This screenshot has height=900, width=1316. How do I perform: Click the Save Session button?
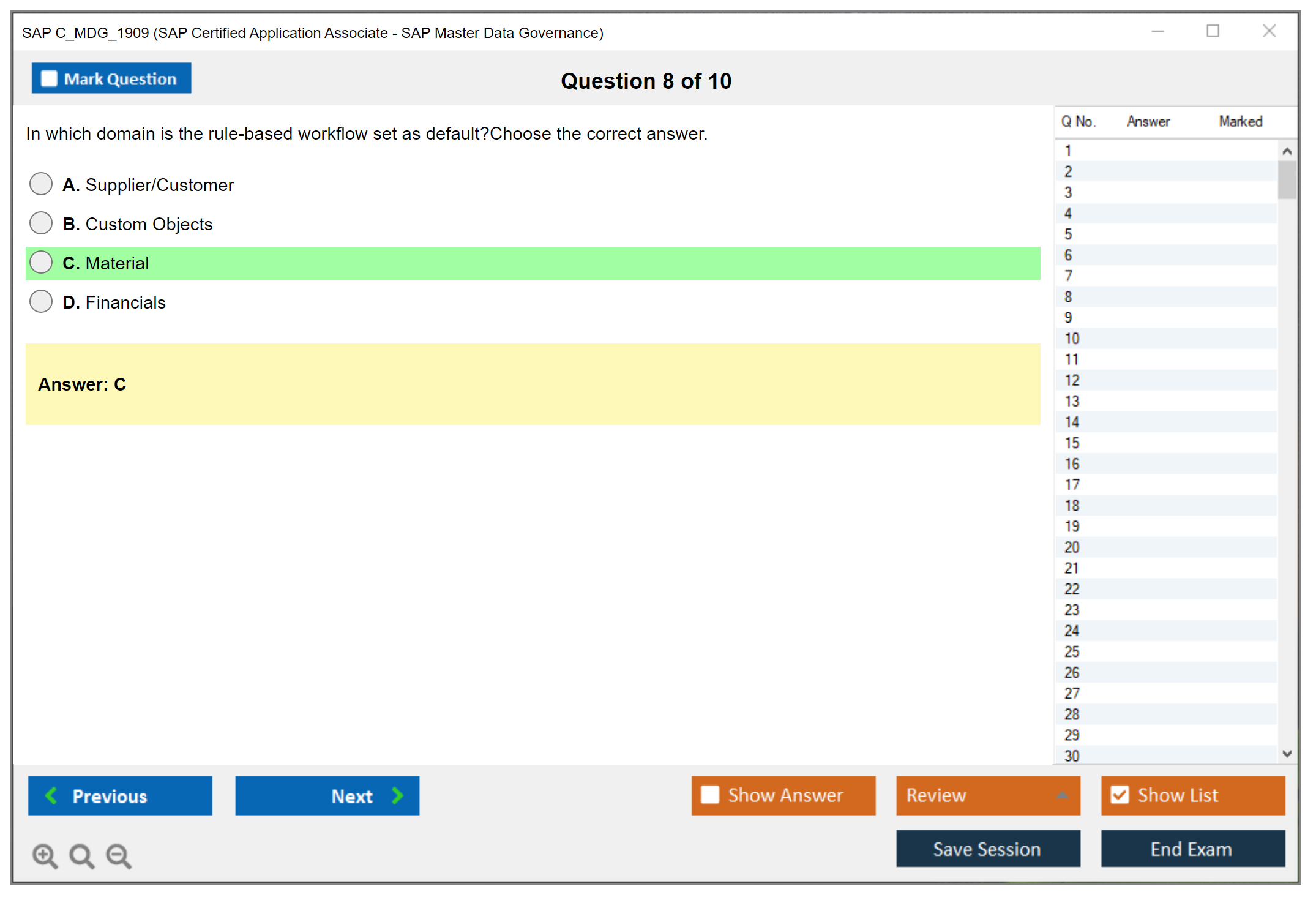click(987, 849)
